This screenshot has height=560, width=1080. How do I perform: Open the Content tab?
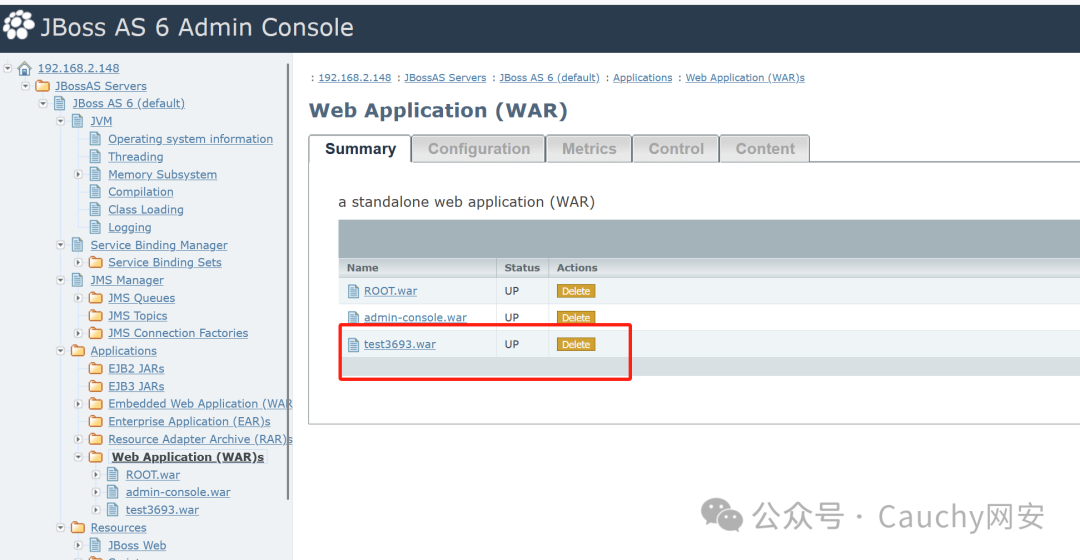765,149
